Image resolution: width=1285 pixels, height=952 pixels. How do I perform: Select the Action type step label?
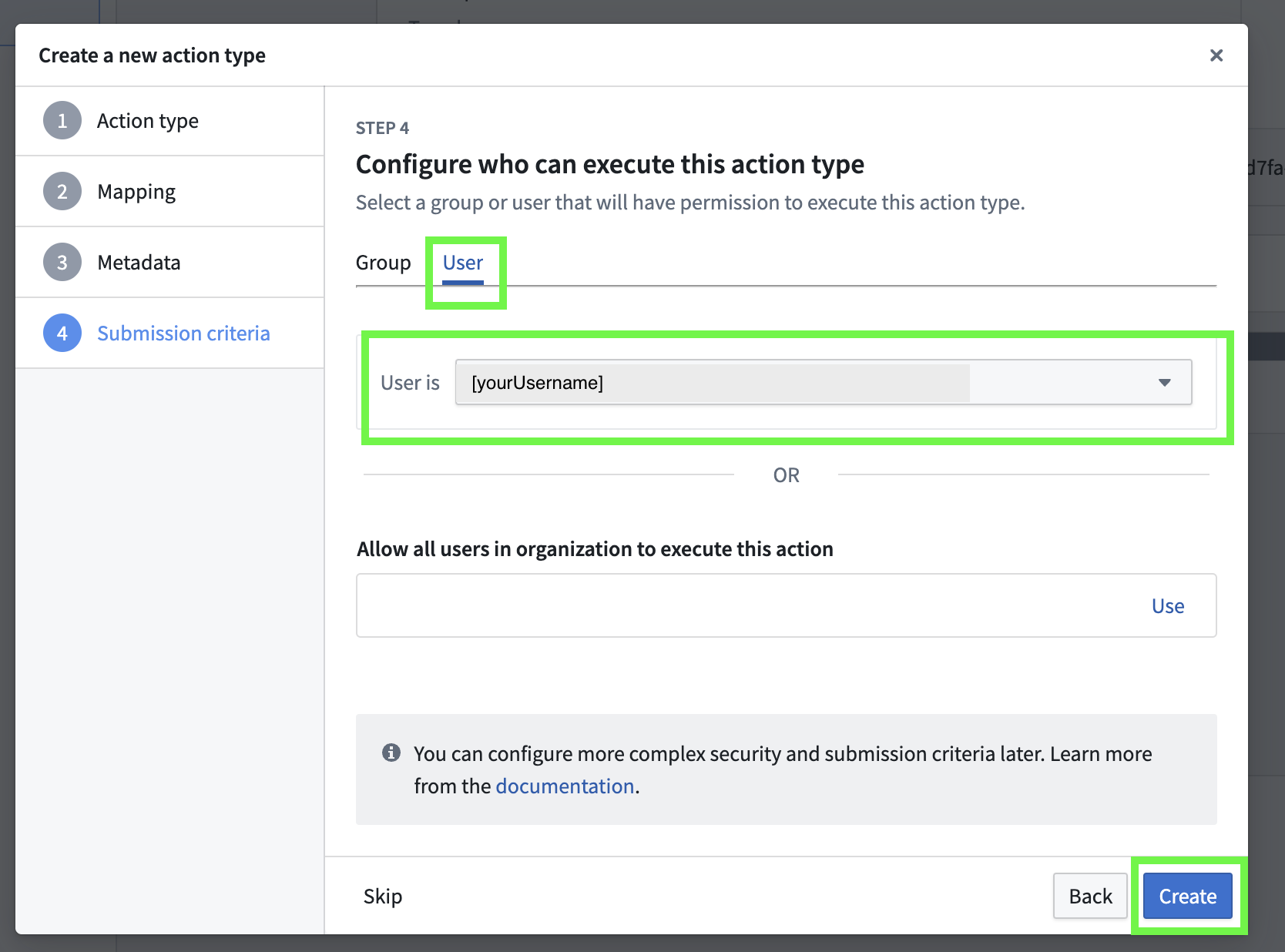click(x=148, y=120)
